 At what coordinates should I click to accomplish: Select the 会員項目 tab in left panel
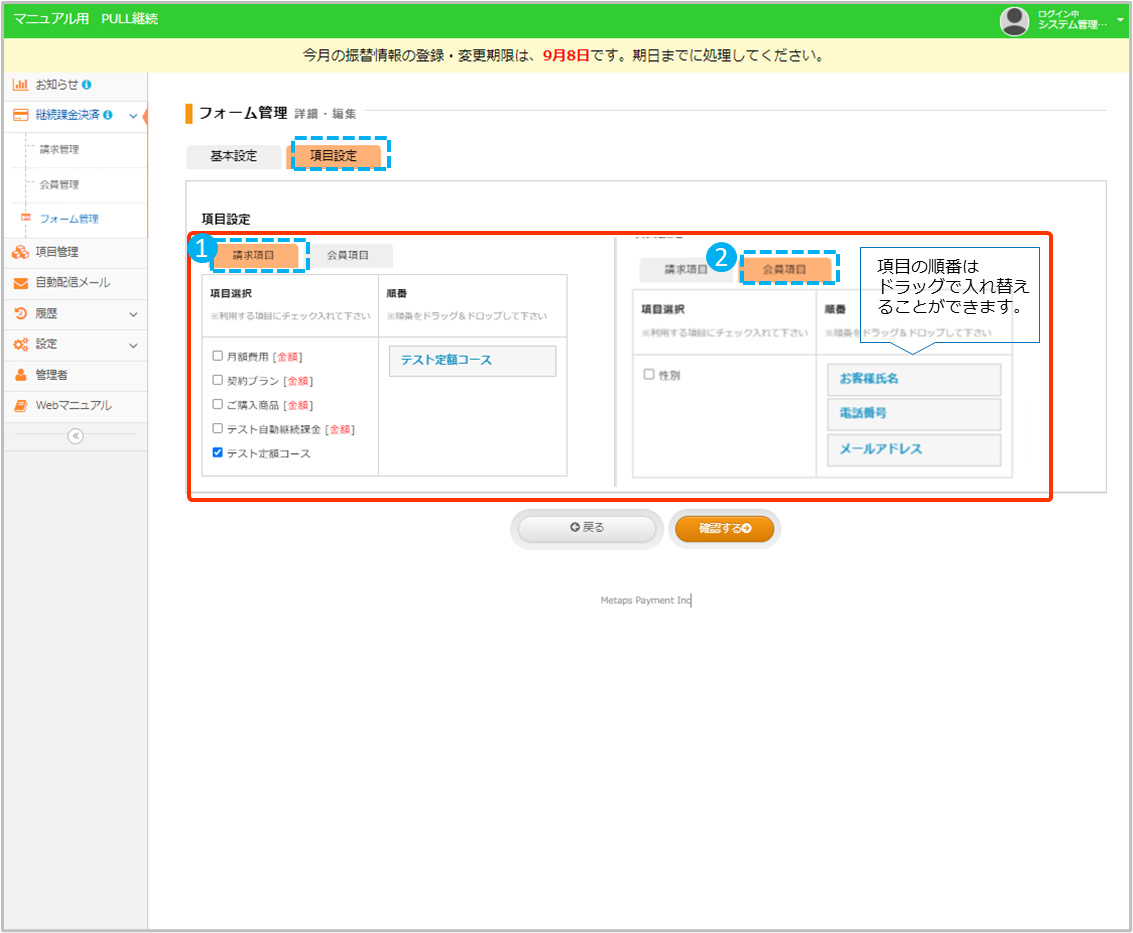point(348,256)
